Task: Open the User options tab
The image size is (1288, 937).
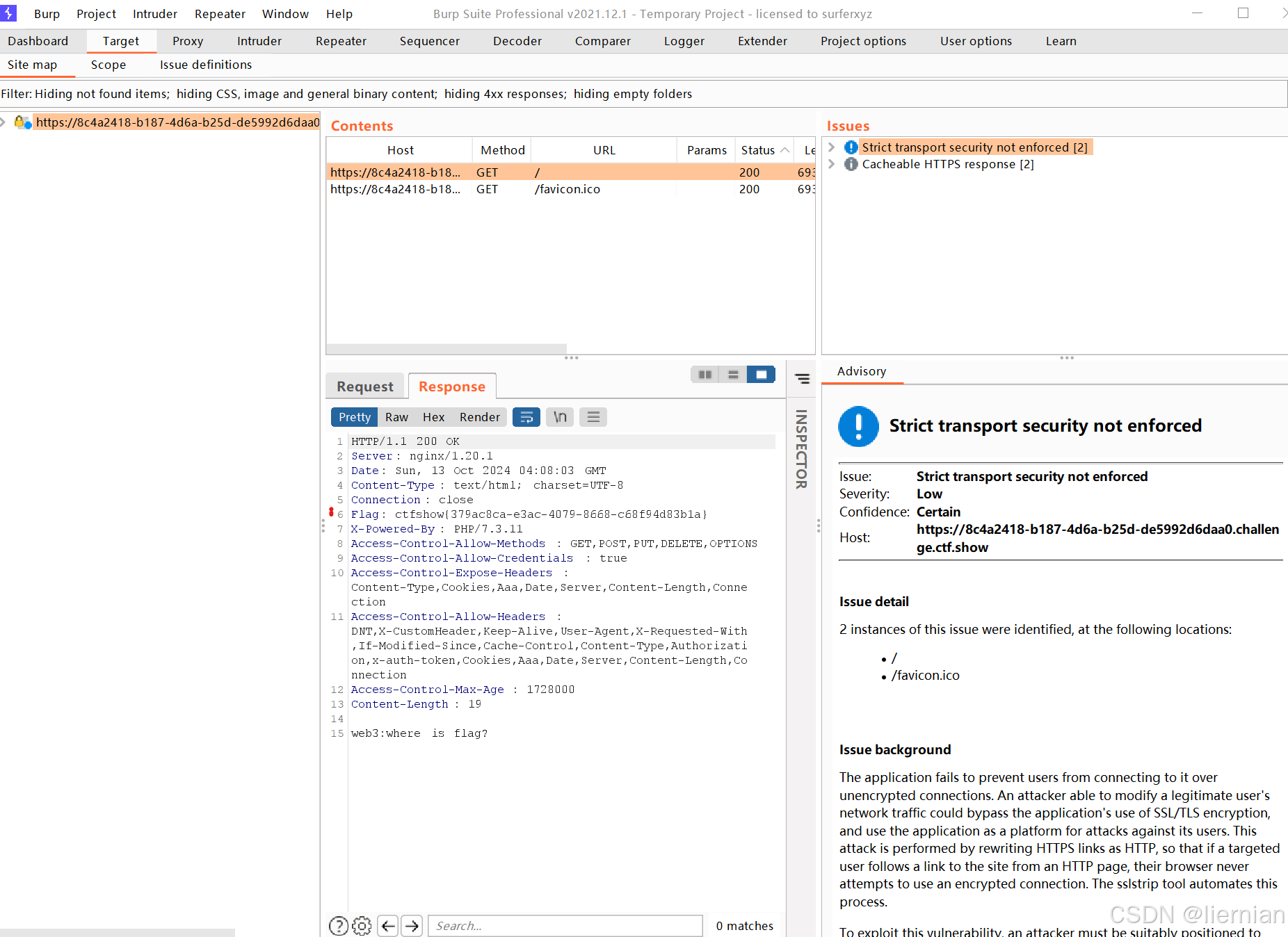Action: coord(976,41)
